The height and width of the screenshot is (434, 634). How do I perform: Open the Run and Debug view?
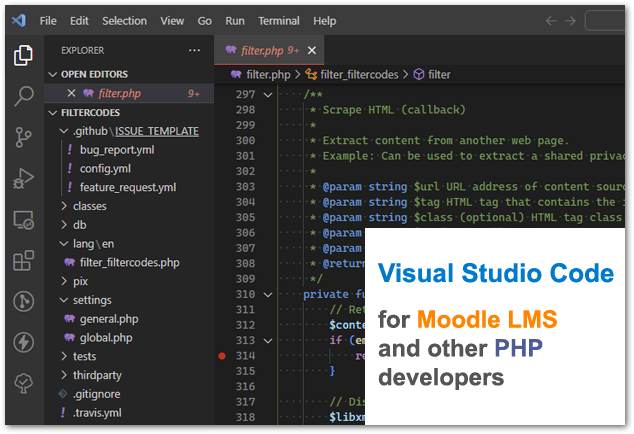pyautogui.click(x=22, y=179)
